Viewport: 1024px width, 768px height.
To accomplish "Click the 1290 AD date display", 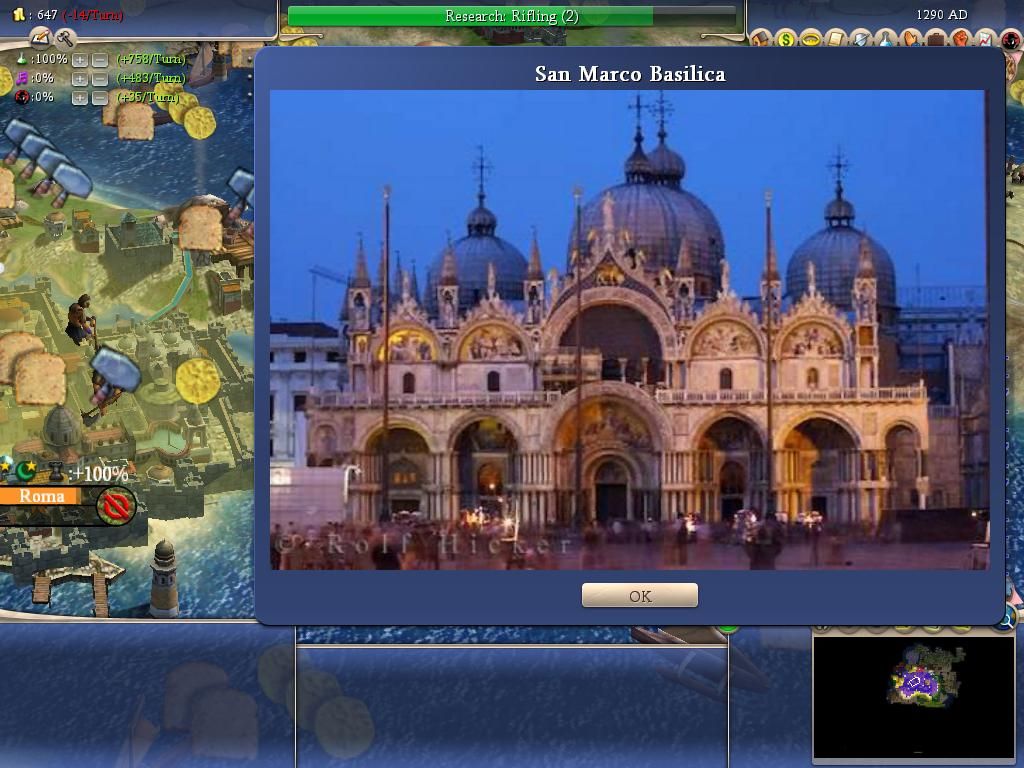I will pos(941,14).
